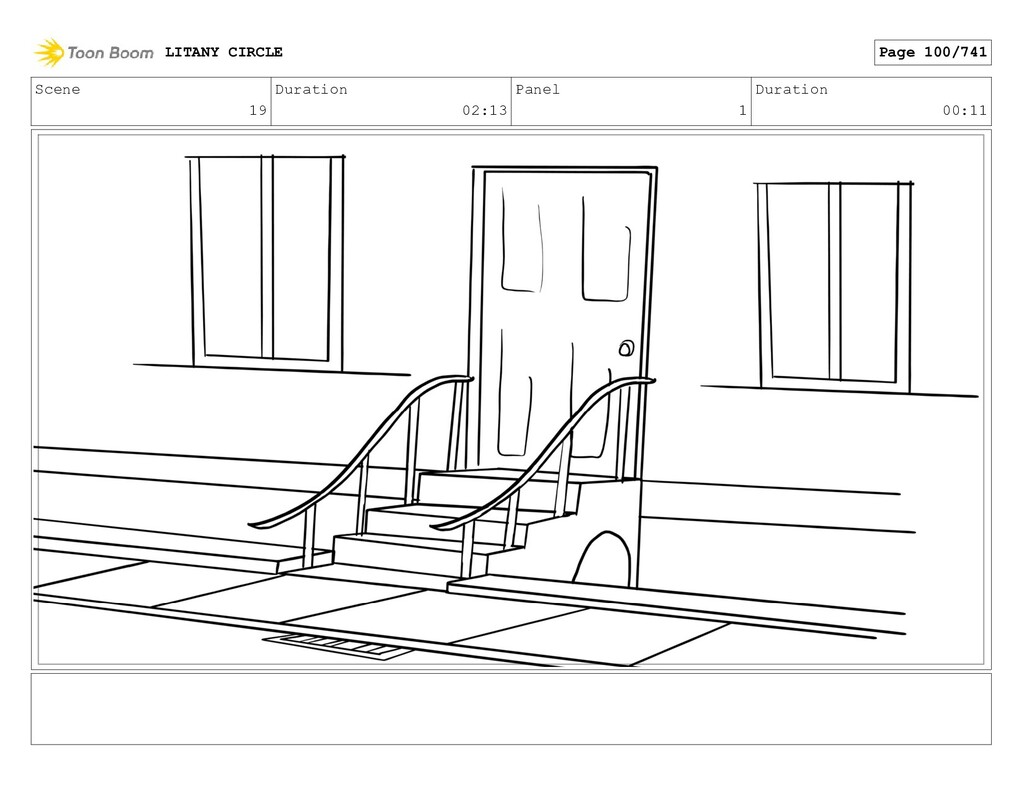
Task: Select the scene number 19
Action: point(258,110)
